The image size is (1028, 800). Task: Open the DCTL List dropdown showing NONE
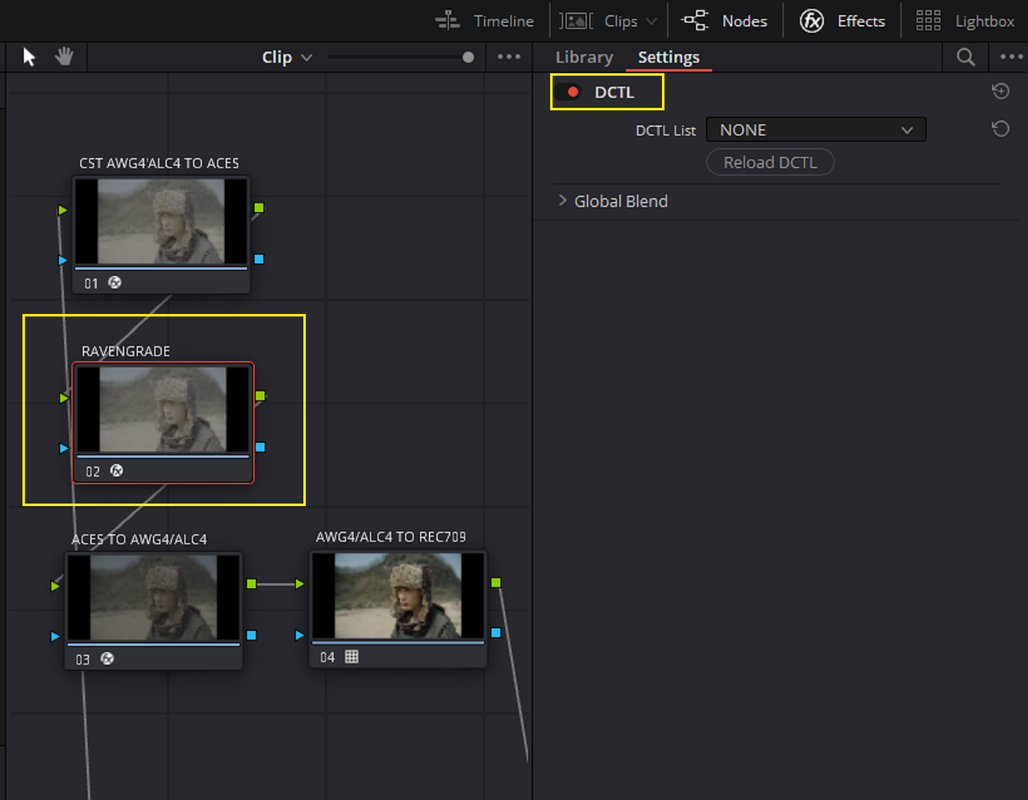(816, 130)
